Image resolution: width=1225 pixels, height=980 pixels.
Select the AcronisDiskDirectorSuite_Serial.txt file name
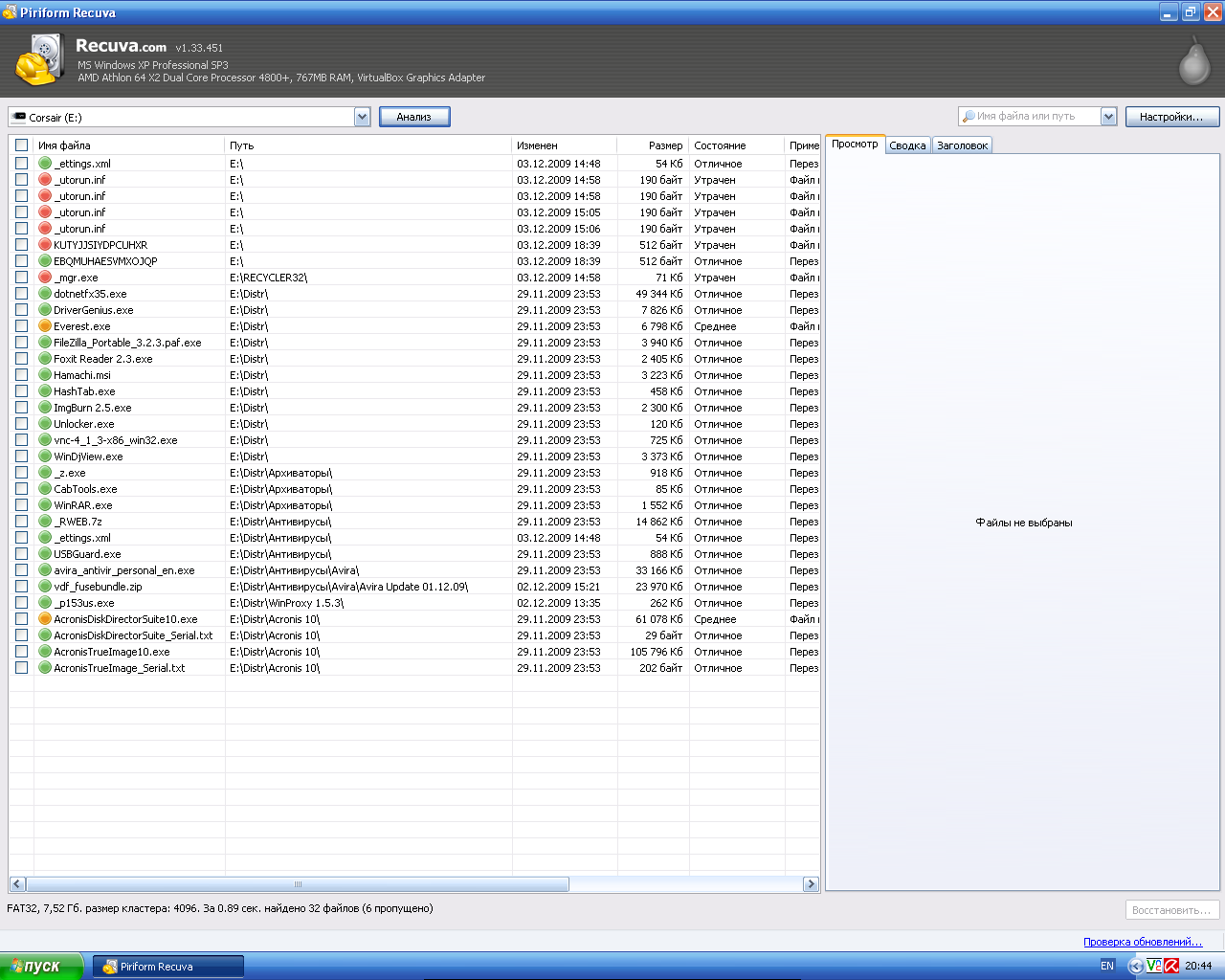click(x=133, y=635)
